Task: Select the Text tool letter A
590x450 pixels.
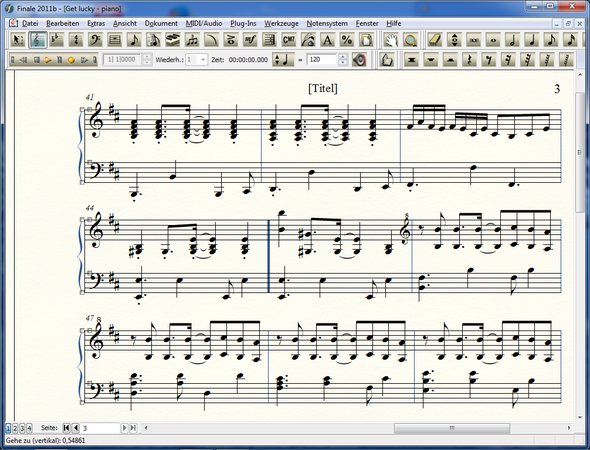Action: point(328,40)
